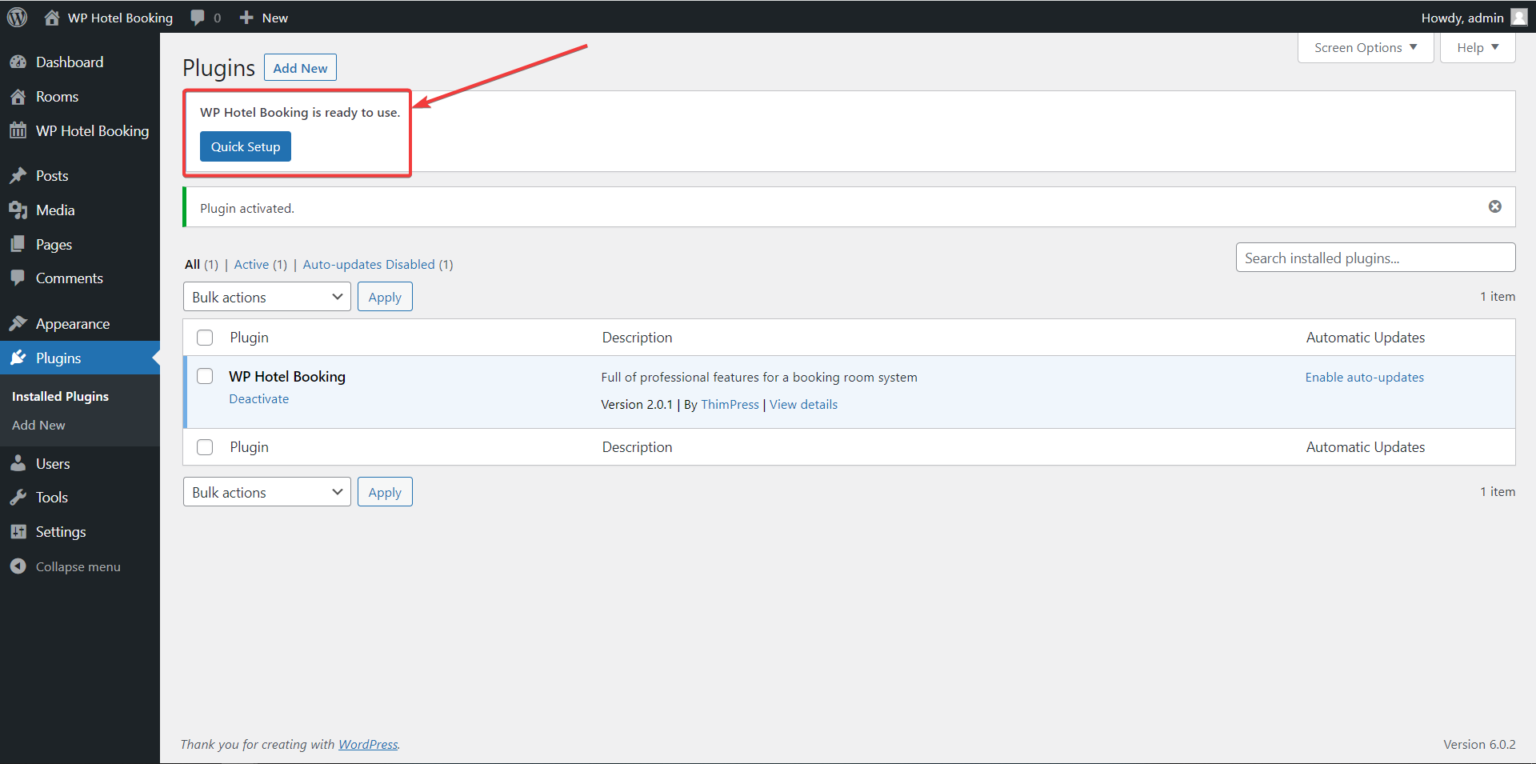Check the select-all plugins checkbox

(x=204, y=337)
